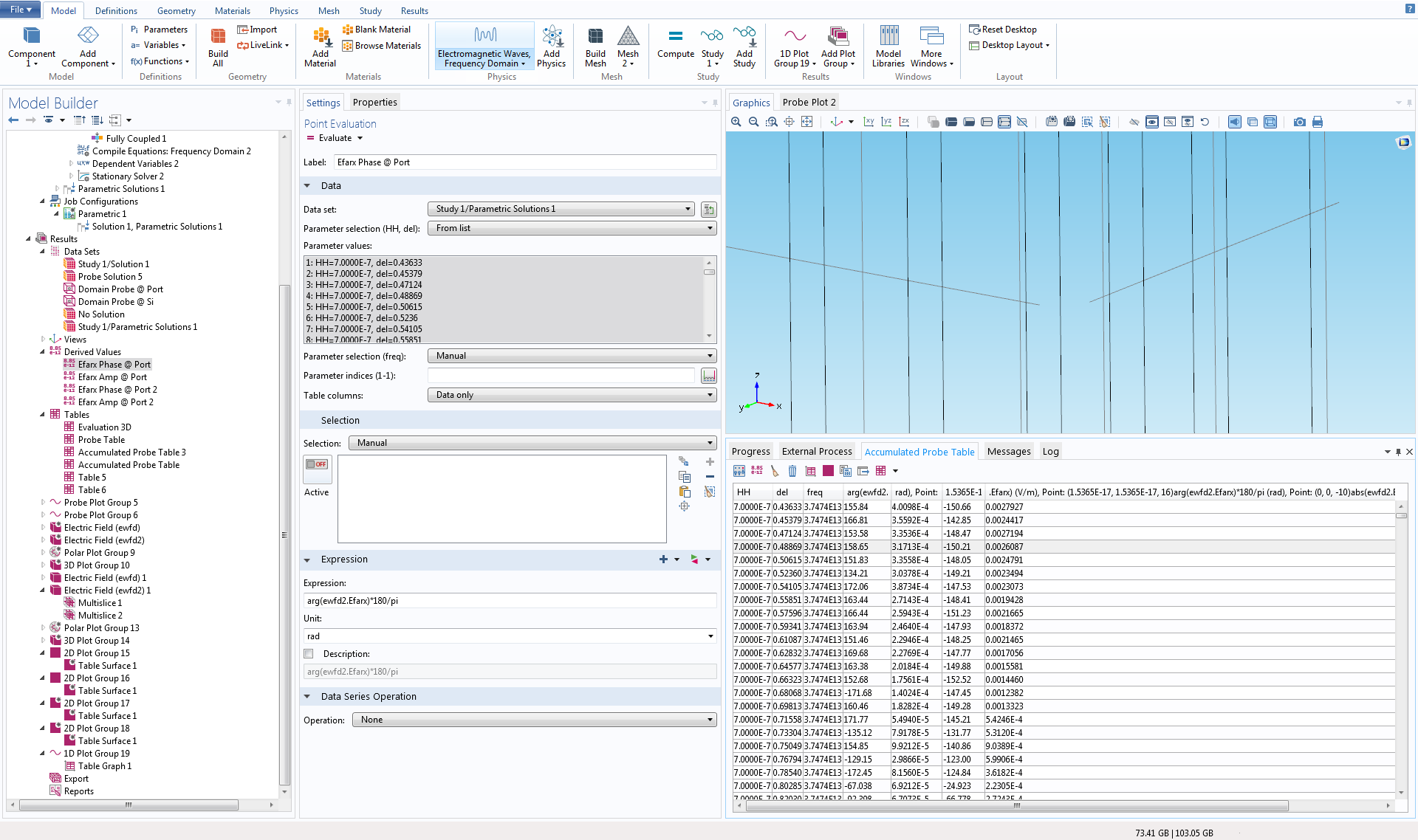Delete table contents with trash icon
The width and height of the screenshot is (1418, 840).
click(792, 471)
